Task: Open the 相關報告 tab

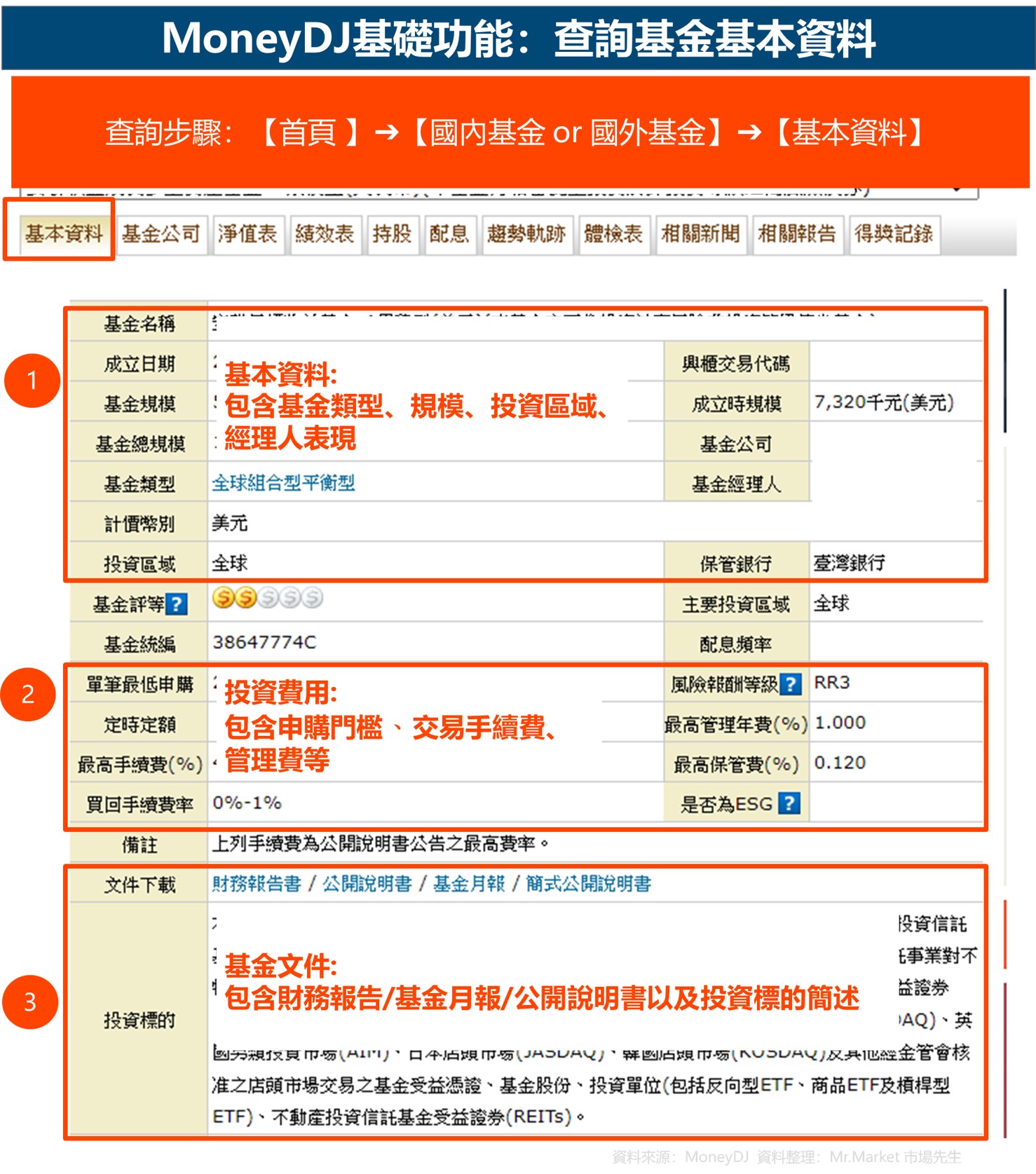Action: pos(797,233)
